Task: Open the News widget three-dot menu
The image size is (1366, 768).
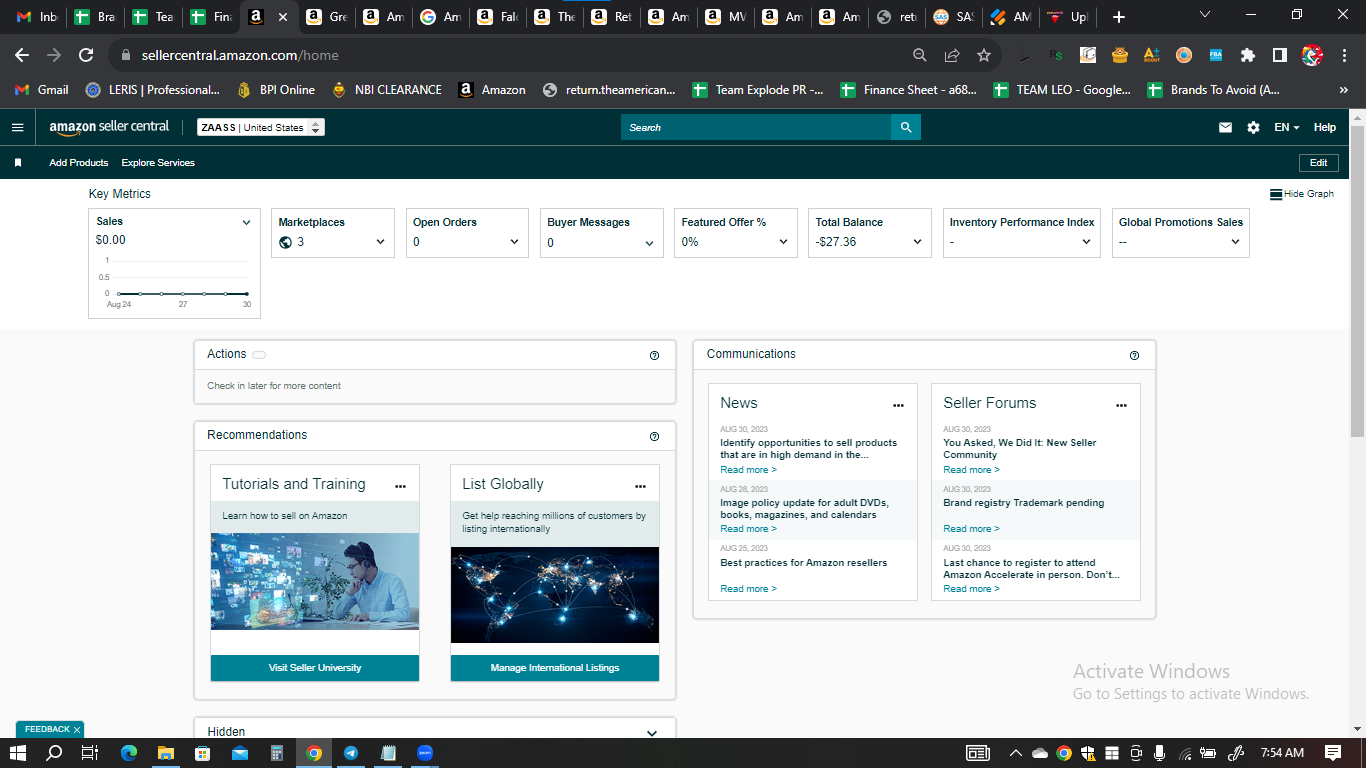Action: 898,405
